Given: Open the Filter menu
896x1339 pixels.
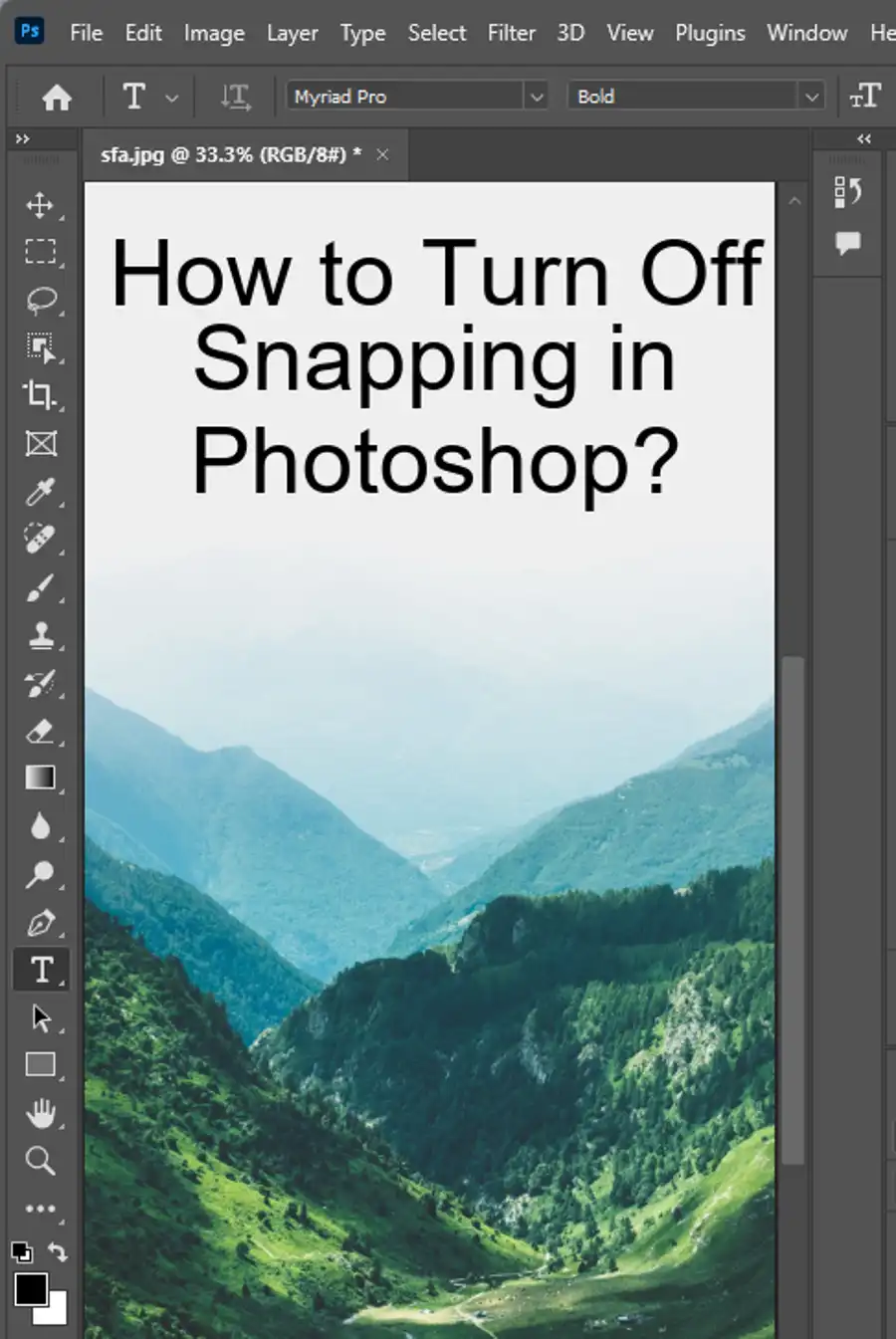Looking at the screenshot, I should pyautogui.click(x=511, y=33).
